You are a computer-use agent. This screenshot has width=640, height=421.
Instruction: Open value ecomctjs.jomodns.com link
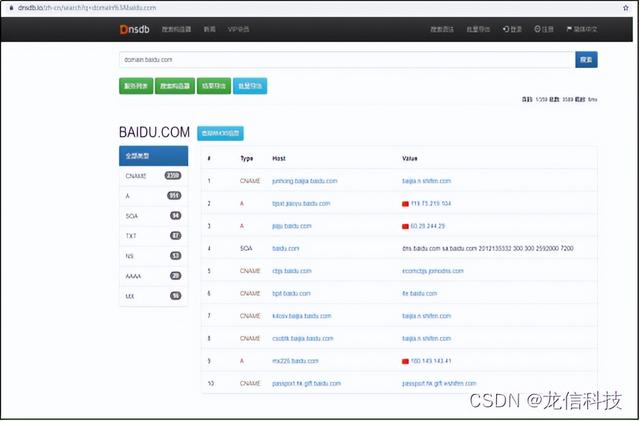tap(433, 271)
